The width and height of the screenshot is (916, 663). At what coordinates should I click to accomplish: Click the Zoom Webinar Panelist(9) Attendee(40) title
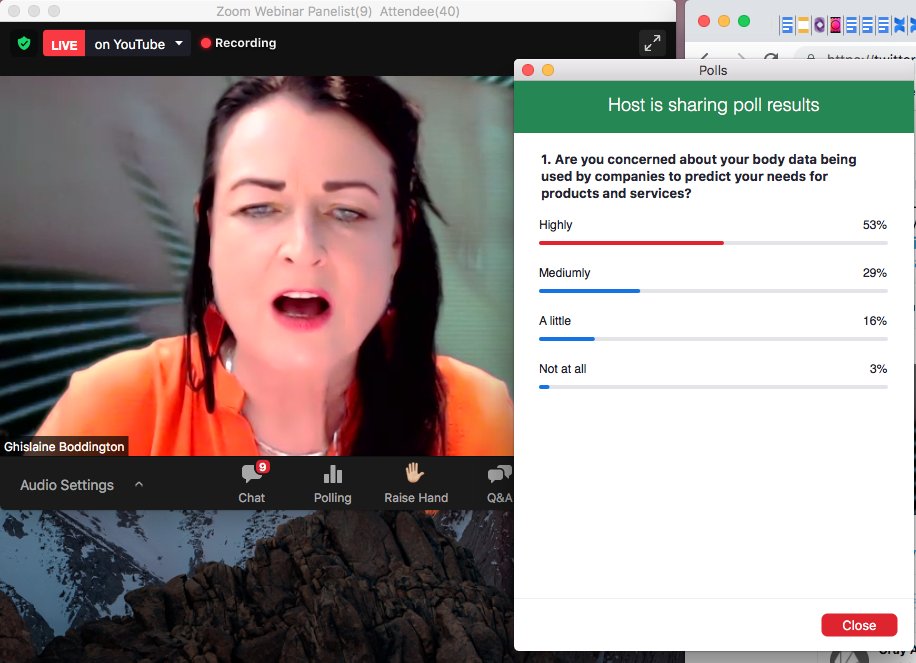(x=338, y=11)
